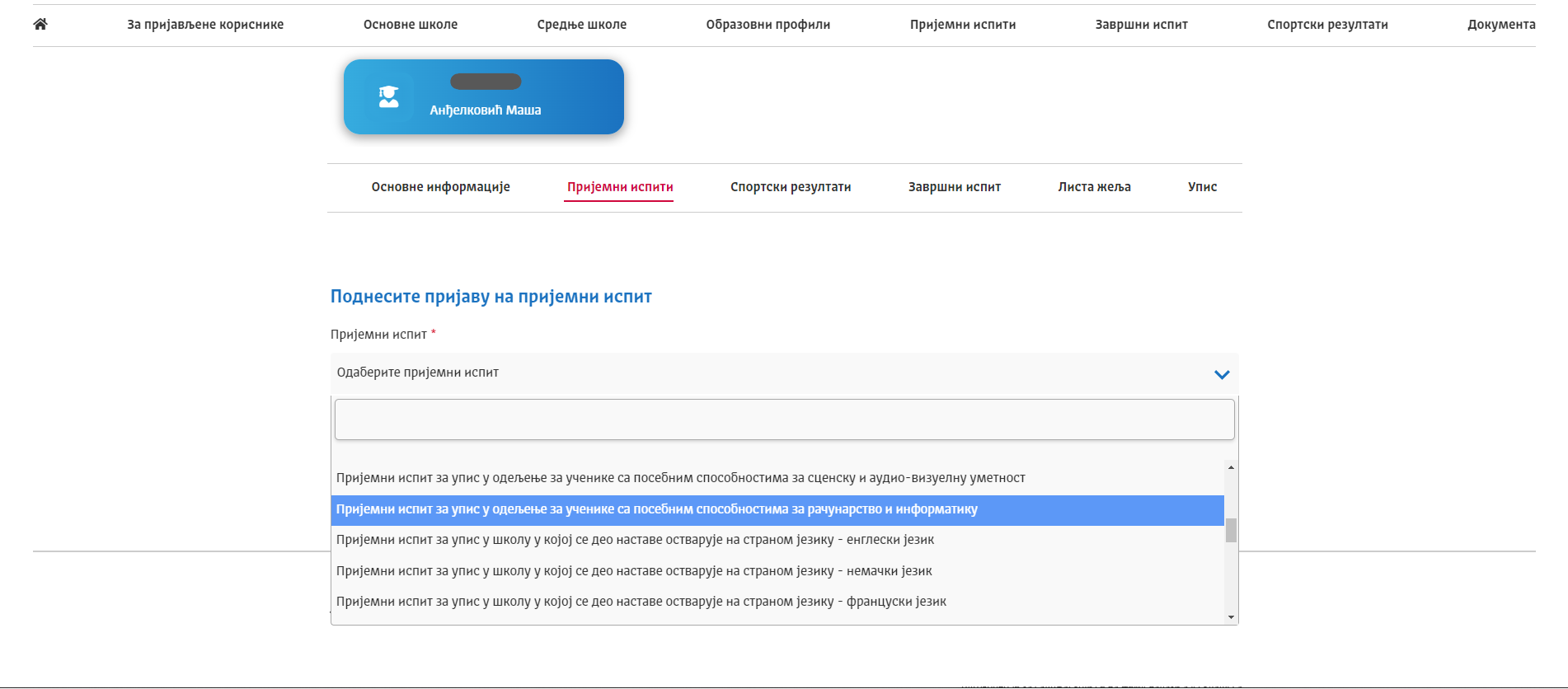Focus the dropdown search input field
This screenshot has height=689, width=1568.
[784, 419]
